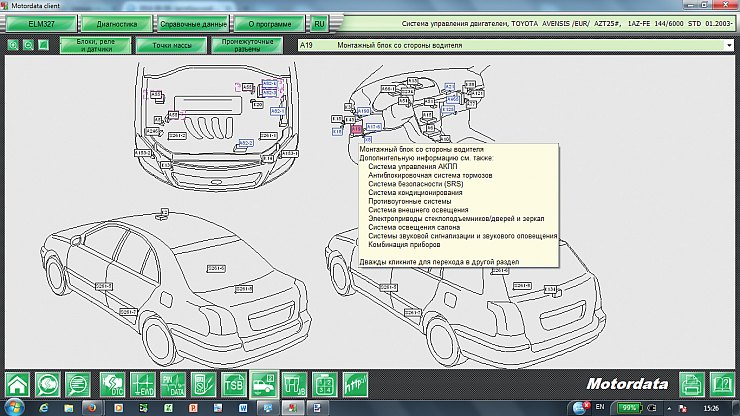This screenshot has height=416, width=740.
Task: Open the JB fuse box icon
Action: coord(294,384)
